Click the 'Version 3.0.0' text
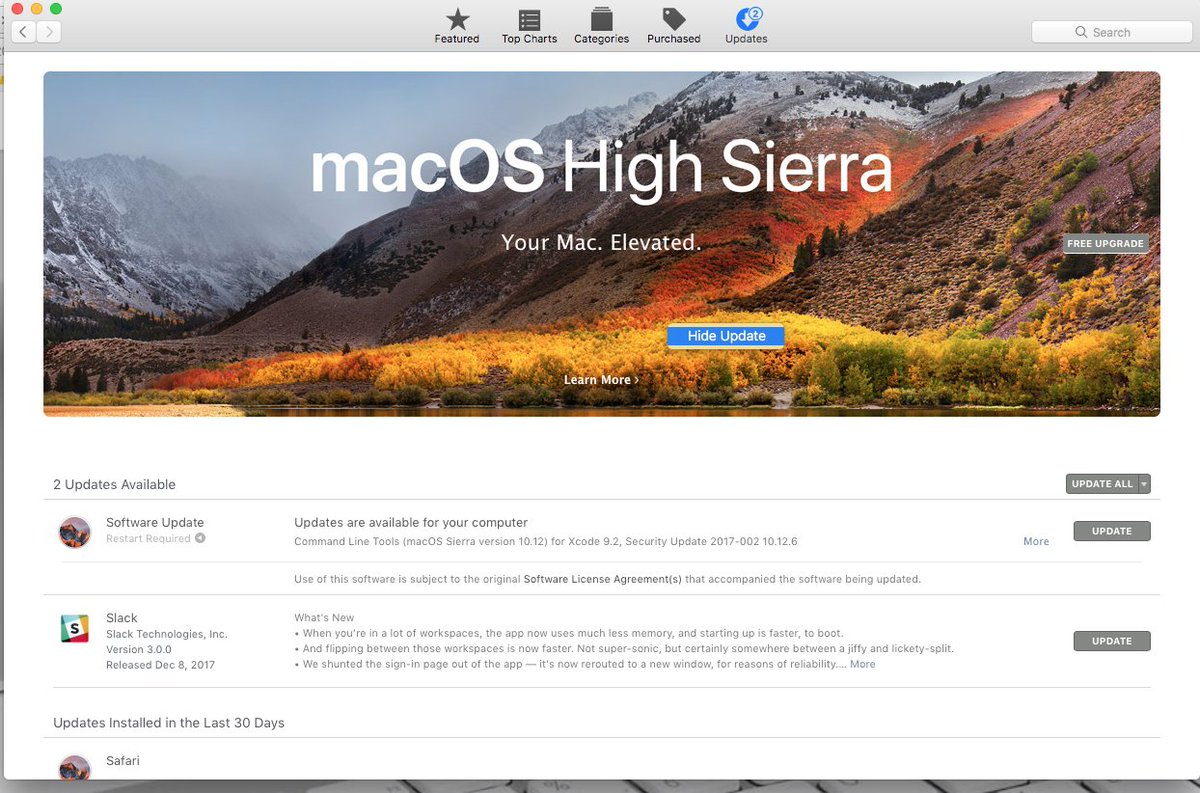The width and height of the screenshot is (1200, 793). (138, 649)
